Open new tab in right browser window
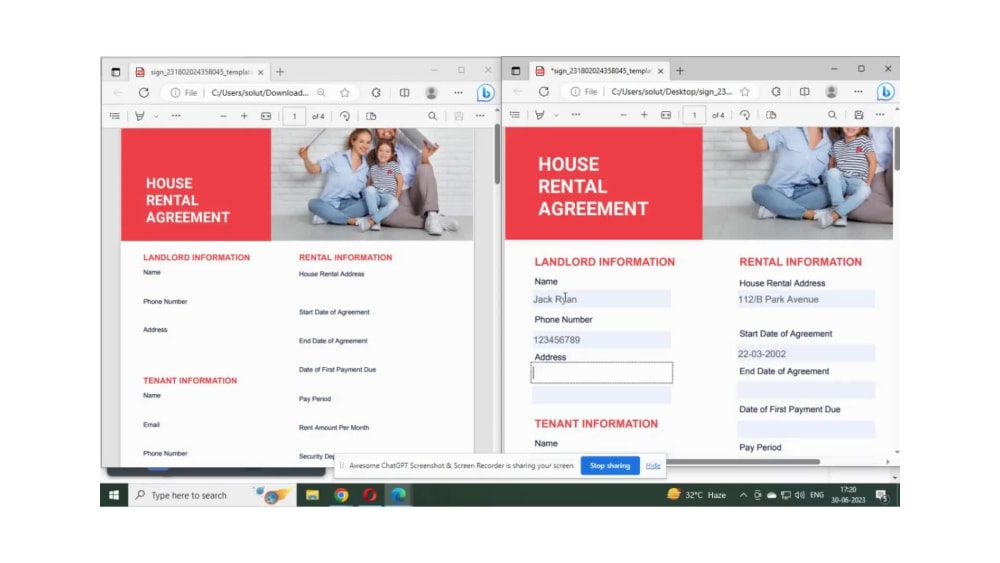1000x563 pixels. [x=680, y=71]
